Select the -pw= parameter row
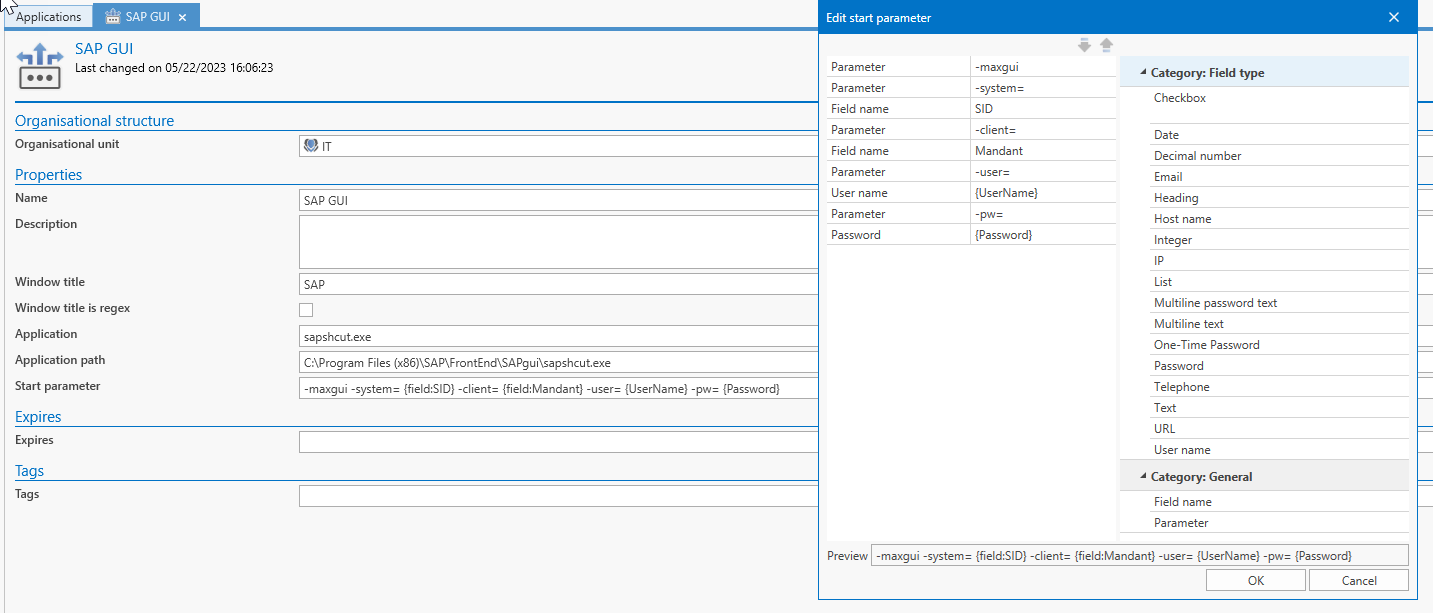 point(971,214)
